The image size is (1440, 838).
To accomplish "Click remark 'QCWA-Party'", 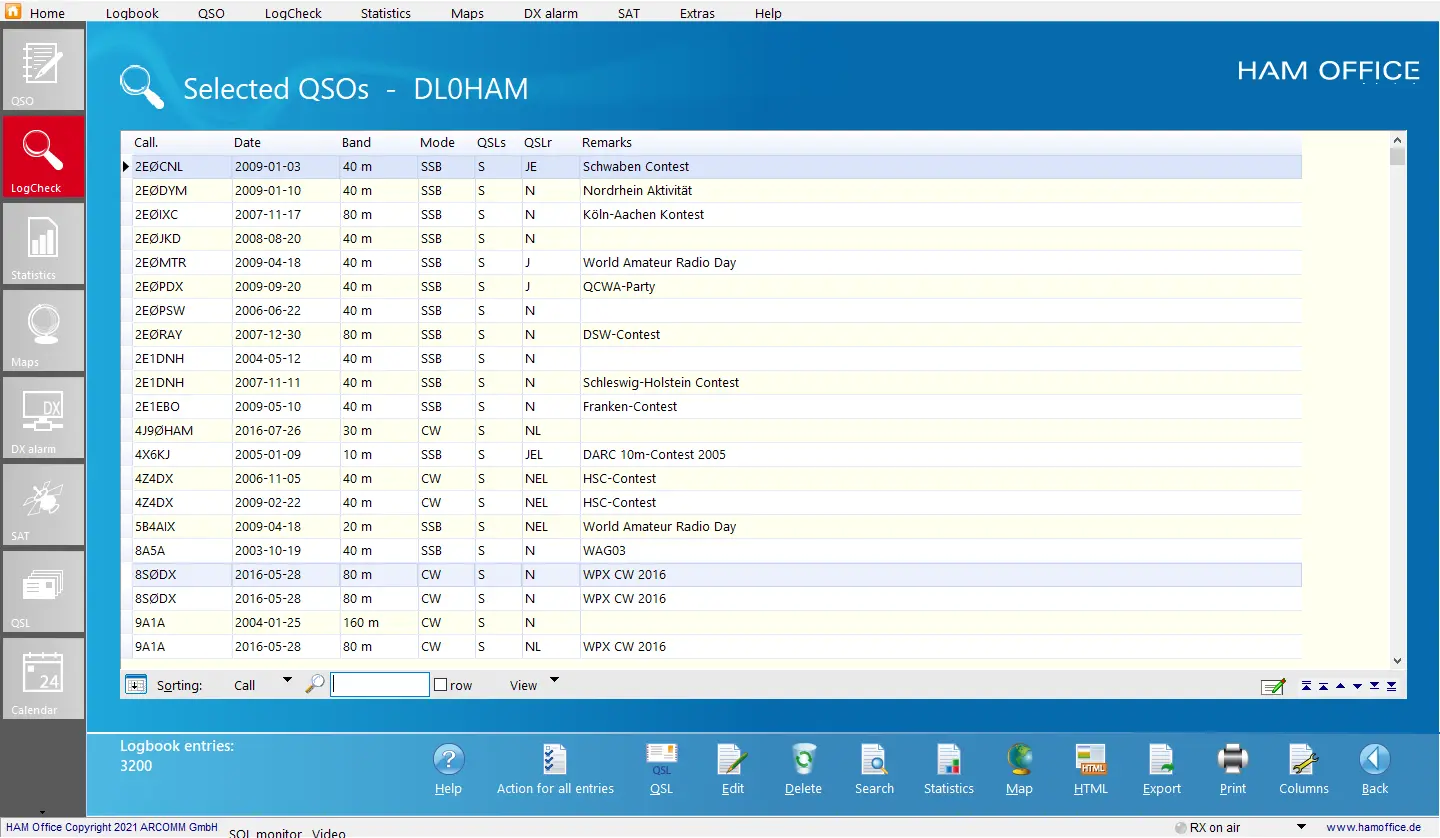I will 619,287.
